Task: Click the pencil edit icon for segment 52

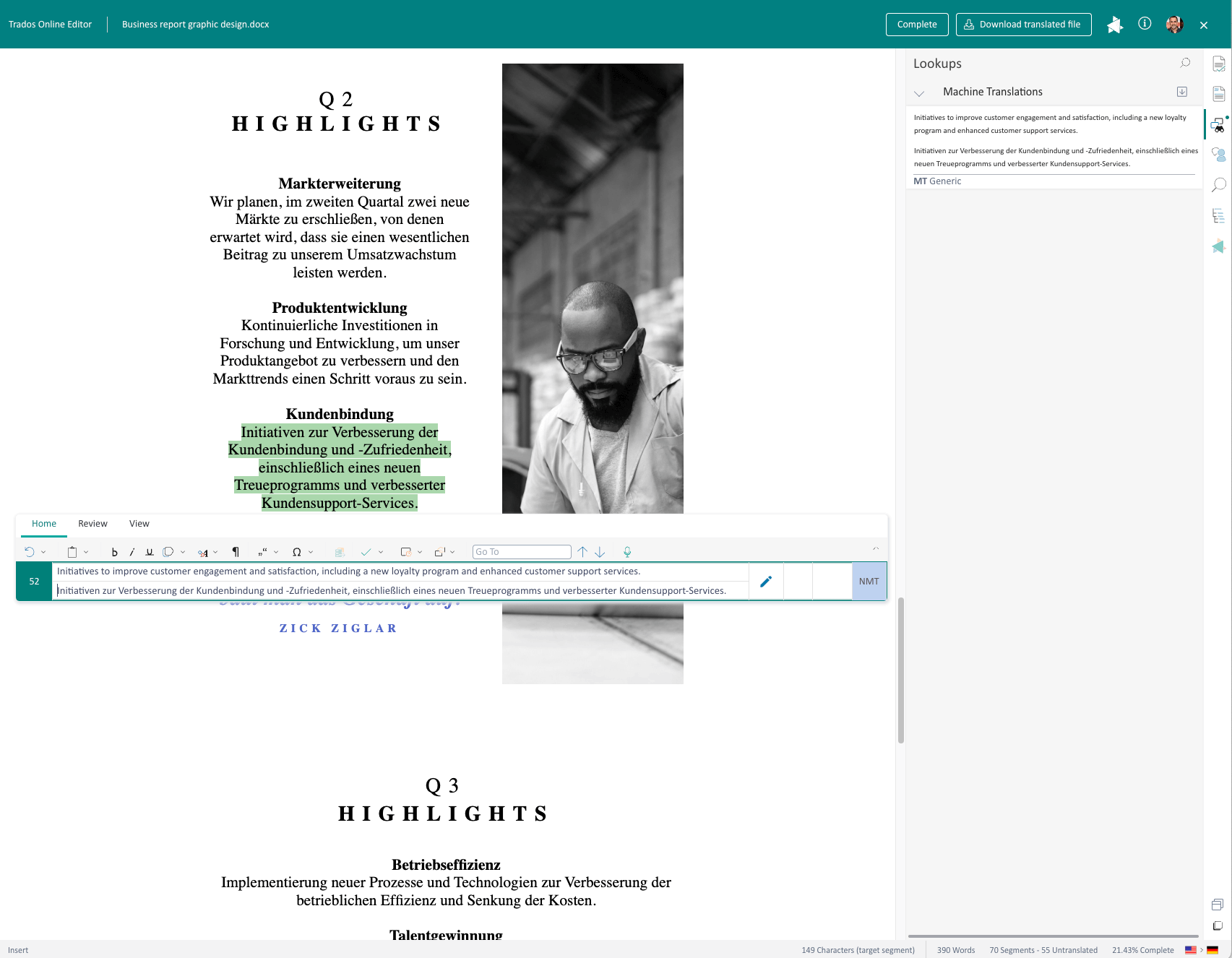Action: pos(766,582)
